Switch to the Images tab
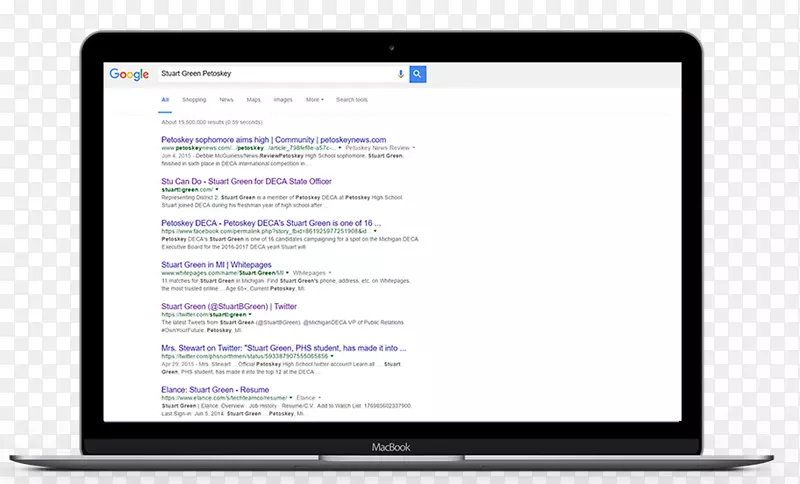The height and width of the screenshot is (484, 800). coord(283,100)
